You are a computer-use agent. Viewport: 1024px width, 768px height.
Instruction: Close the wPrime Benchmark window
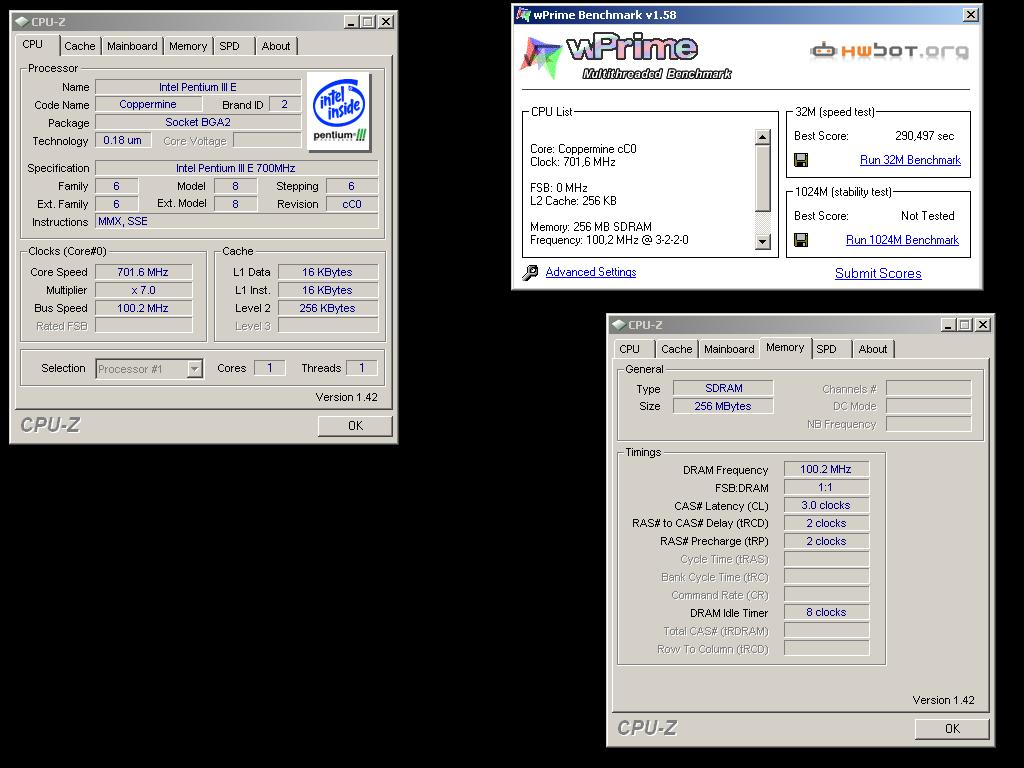(x=971, y=14)
